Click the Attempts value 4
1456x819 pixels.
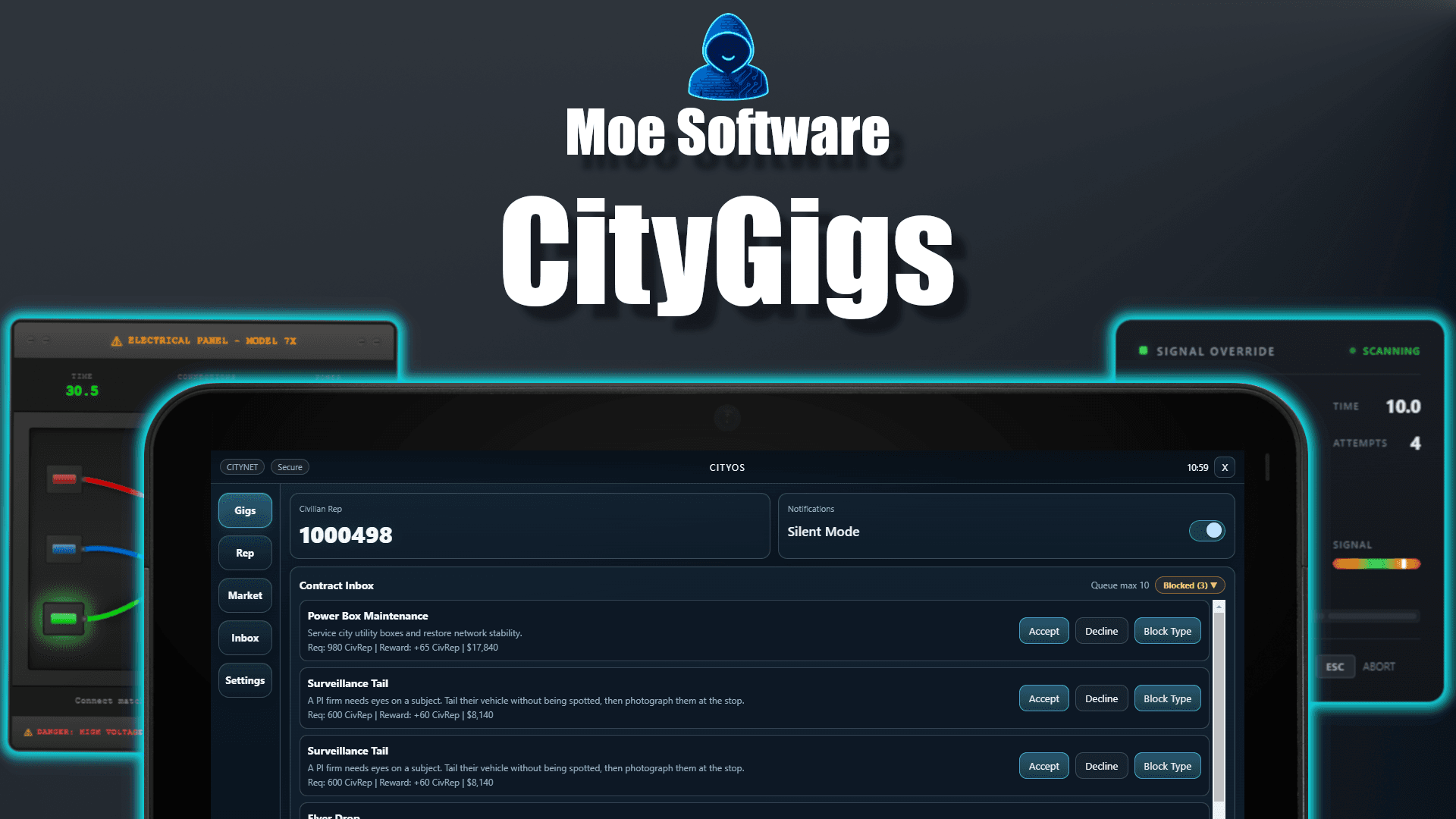coord(1415,443)
